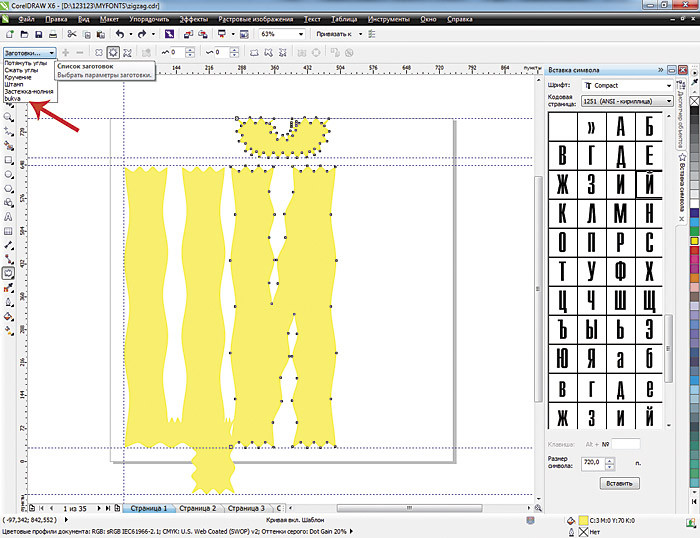Open the zoom level 63% dropdown
The width and height of the screenshot is (700, 538).
(x=300, y=34)
